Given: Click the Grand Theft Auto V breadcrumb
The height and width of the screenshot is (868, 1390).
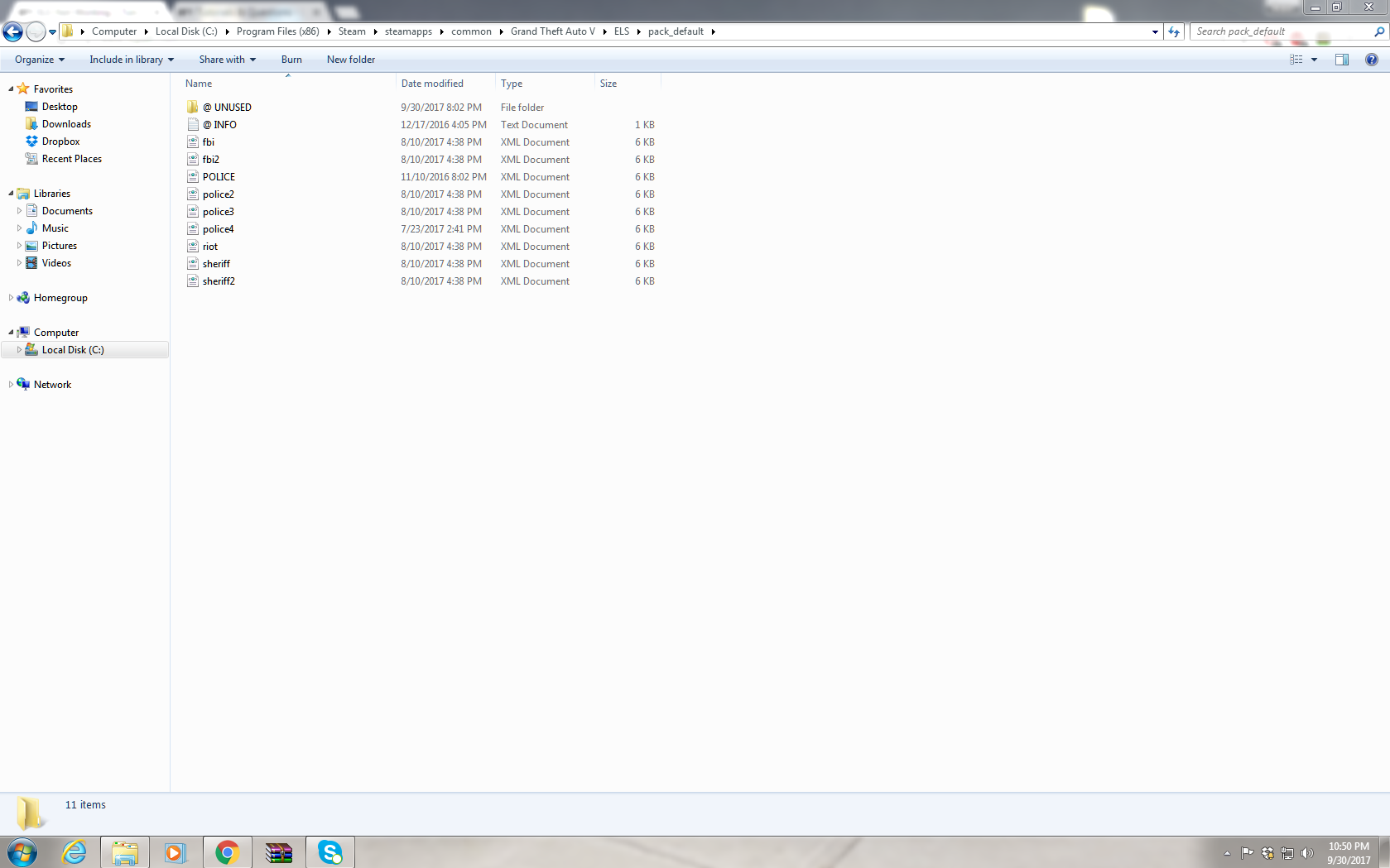Looking at the screenshot, I should click(553, 31).
